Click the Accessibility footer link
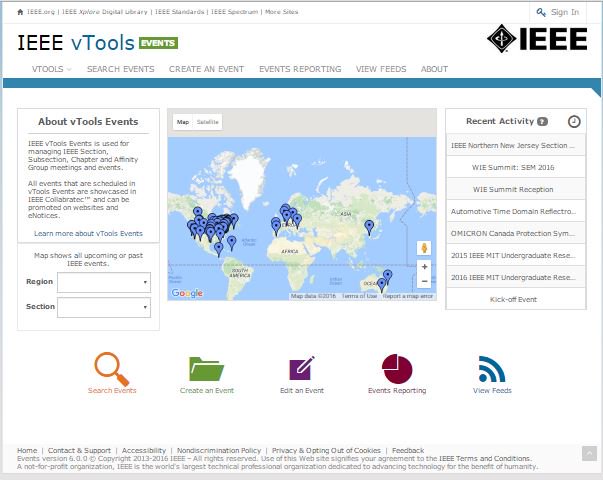The image size is (603, 480). click(144, 450)
